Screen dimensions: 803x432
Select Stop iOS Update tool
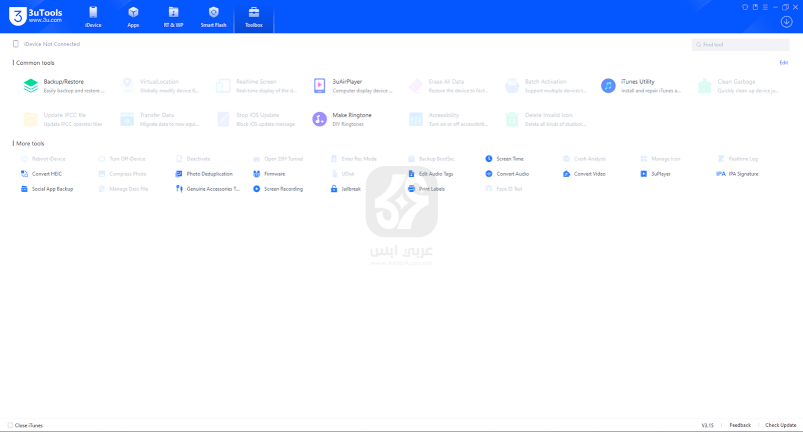pos(256,119)
